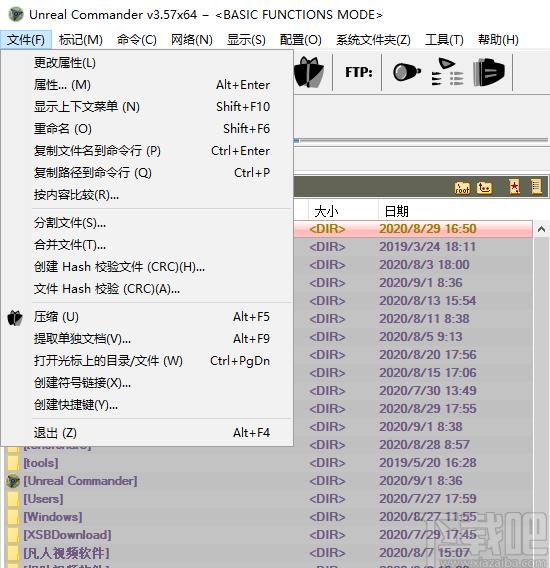Choose 更改属性(L) menu entry
550x568 pixels.
coord(147,63)
